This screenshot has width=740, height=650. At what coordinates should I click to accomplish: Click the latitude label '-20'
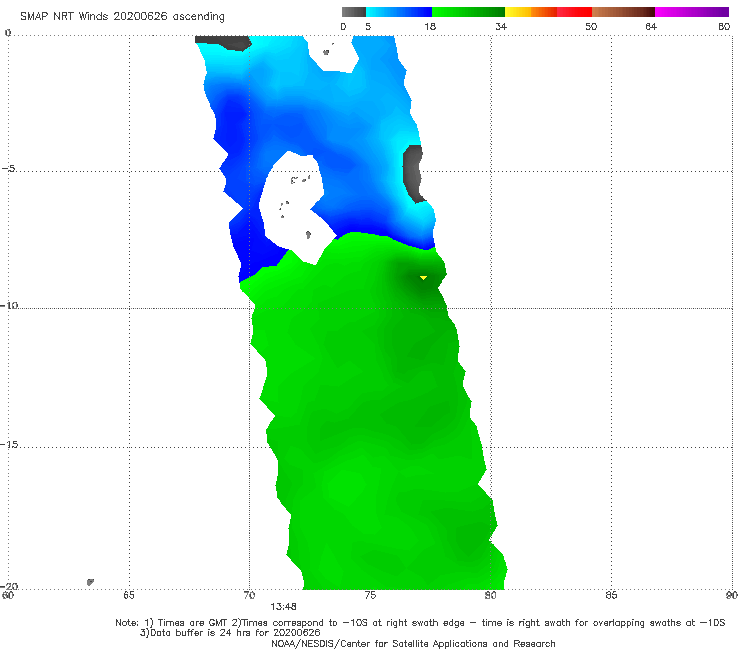pos(9,586)
